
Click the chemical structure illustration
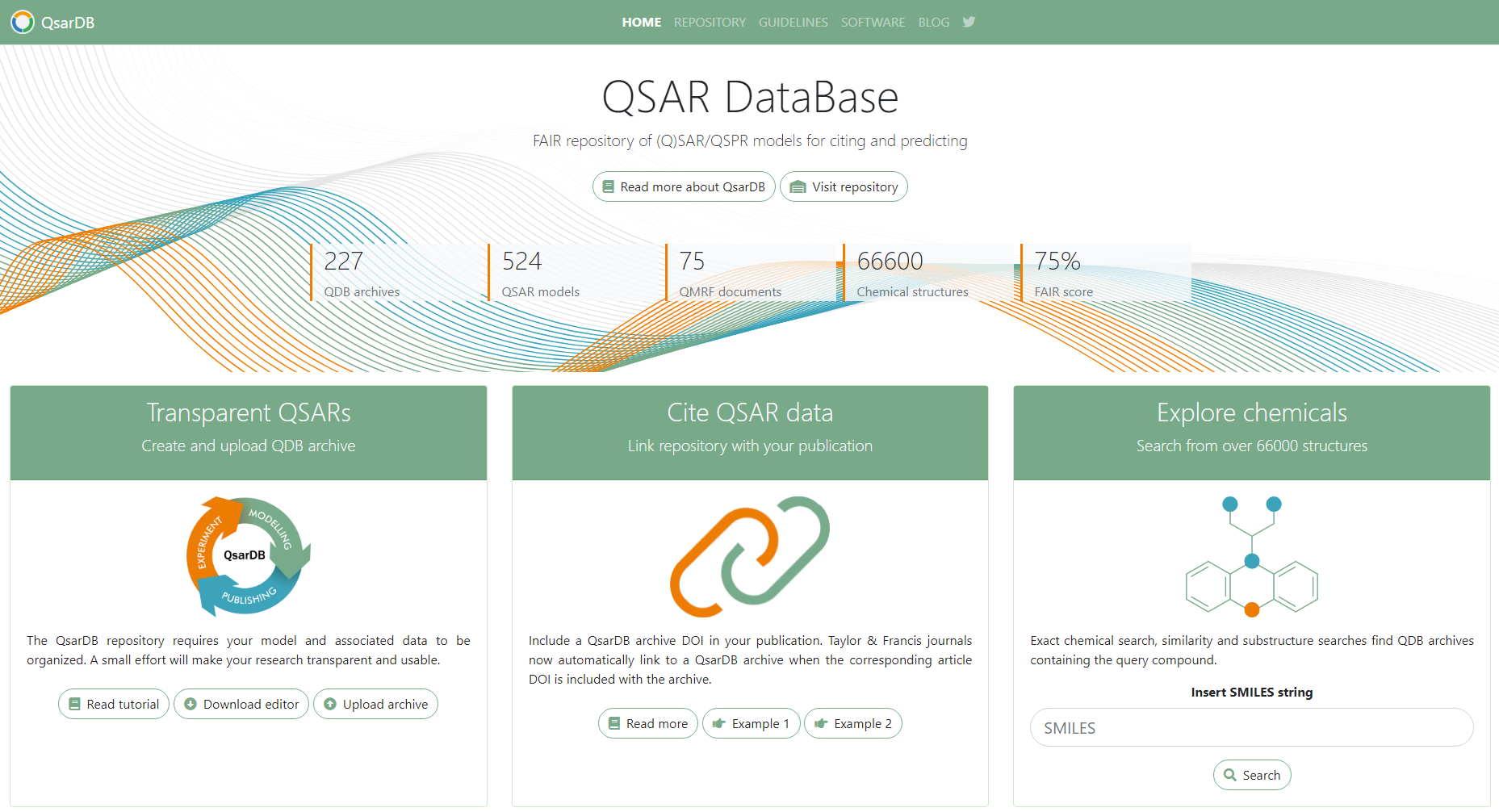point(1252,556)
